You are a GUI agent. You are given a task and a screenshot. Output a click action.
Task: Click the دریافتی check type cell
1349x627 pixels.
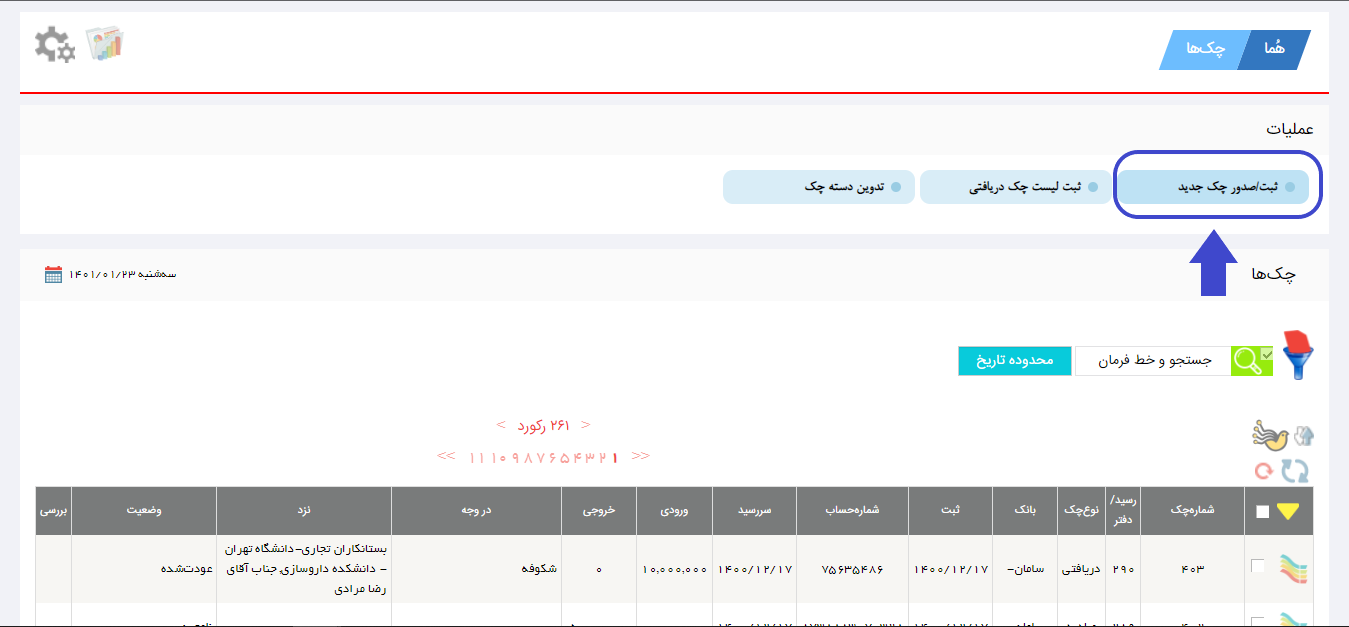1080,569
